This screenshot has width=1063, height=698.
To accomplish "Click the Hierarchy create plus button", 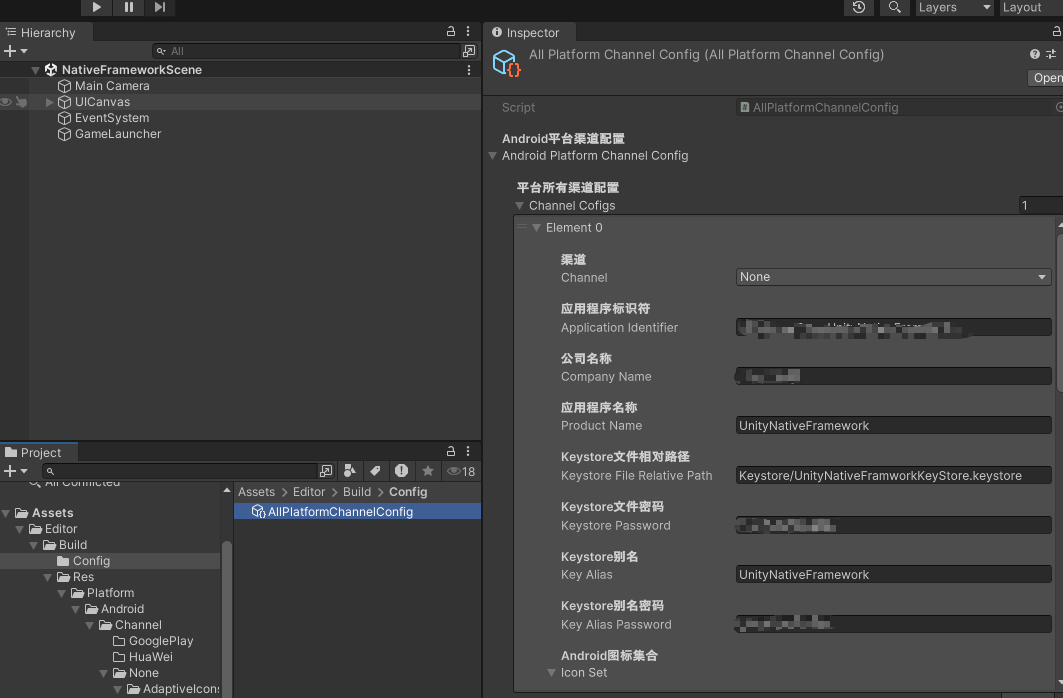I will click(x=9, y=51).
